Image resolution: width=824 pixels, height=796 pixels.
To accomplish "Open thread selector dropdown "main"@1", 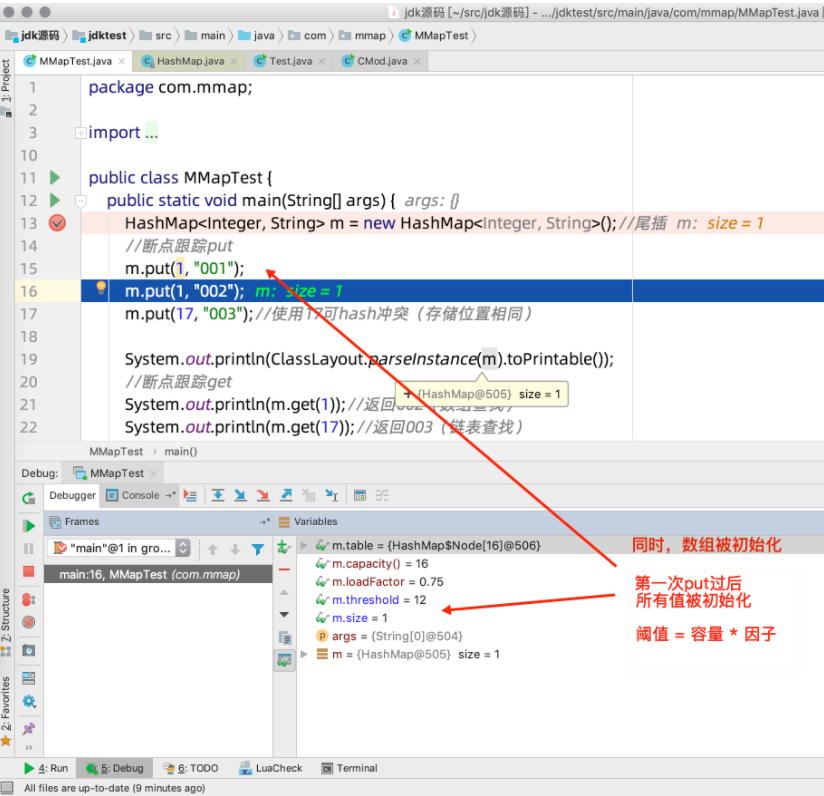I will [x=118, y=549].
